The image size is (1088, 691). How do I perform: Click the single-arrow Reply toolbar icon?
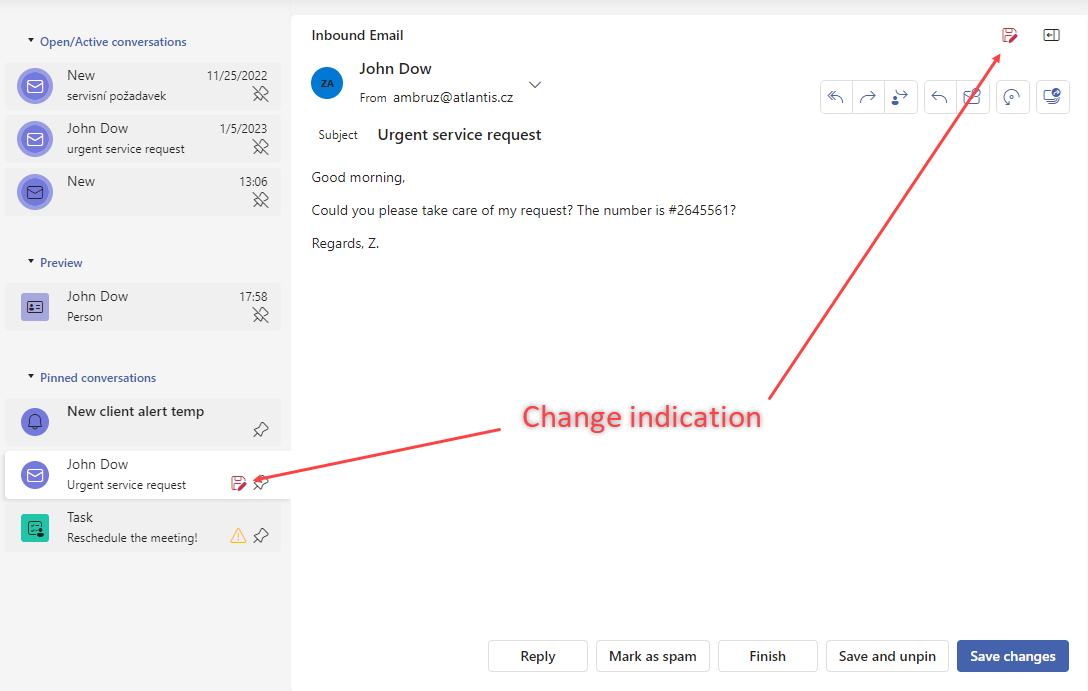(940, 97)
